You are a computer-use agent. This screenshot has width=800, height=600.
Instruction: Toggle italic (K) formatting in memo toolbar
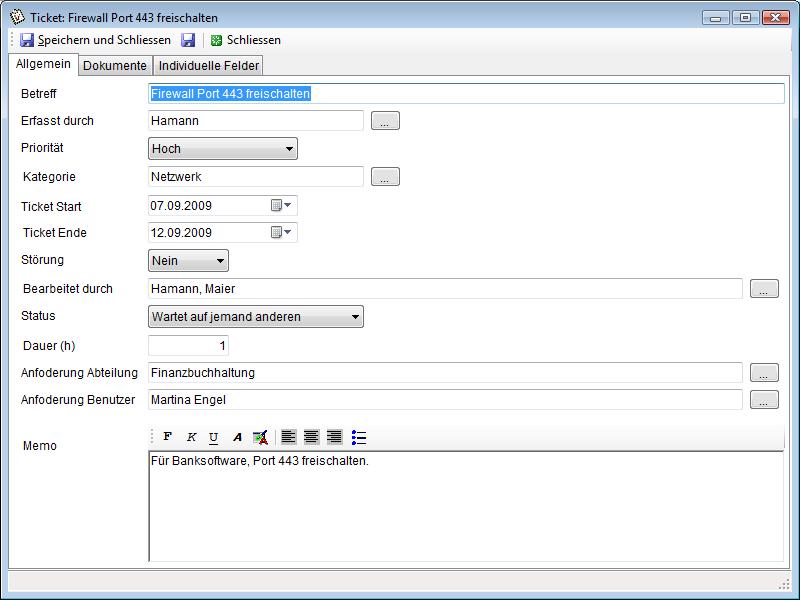pyautogui.click(x=191, y=437)
